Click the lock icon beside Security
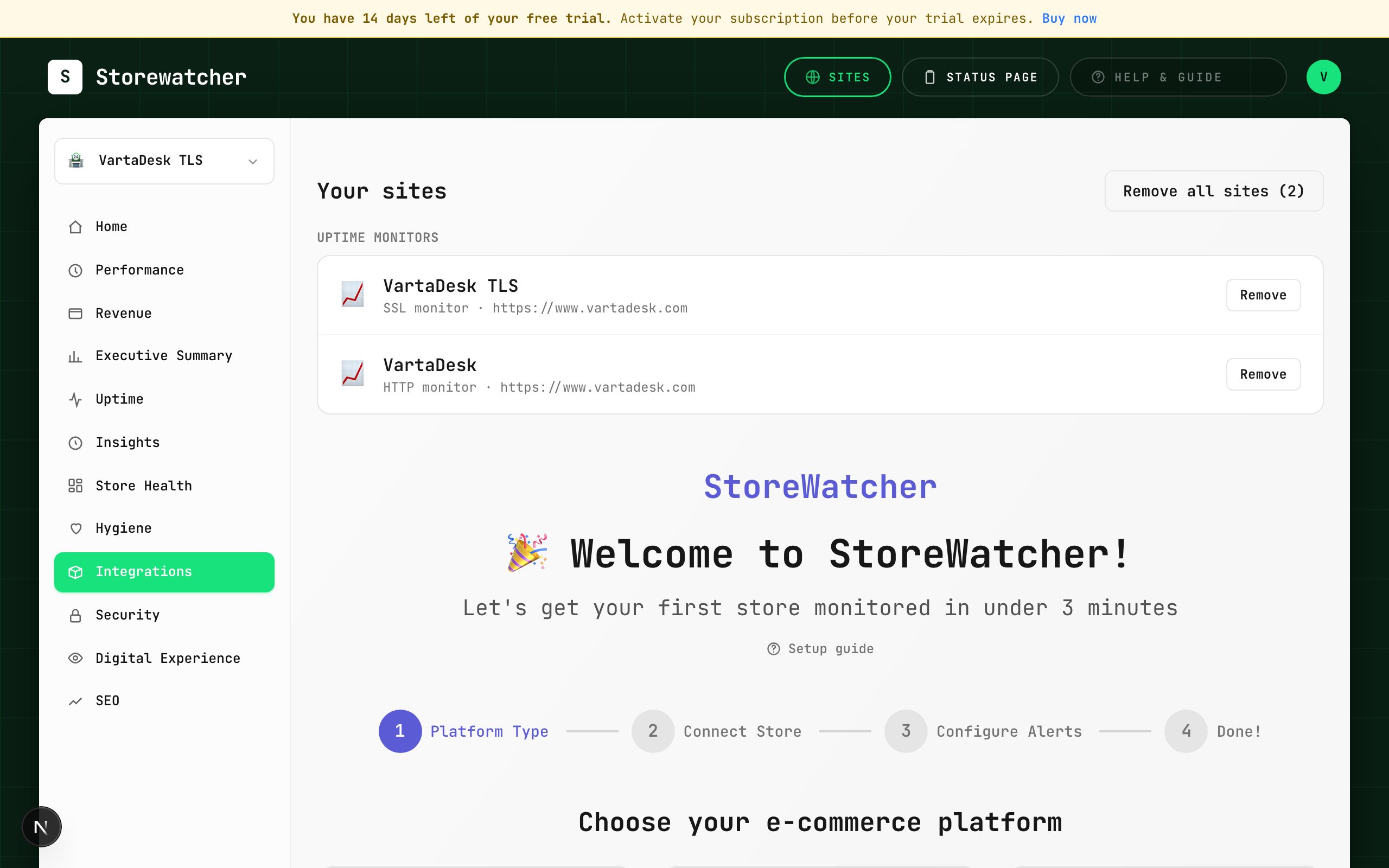Image resolution: width=1389 pixels, height=868 pixels. (x=75, y=615)
